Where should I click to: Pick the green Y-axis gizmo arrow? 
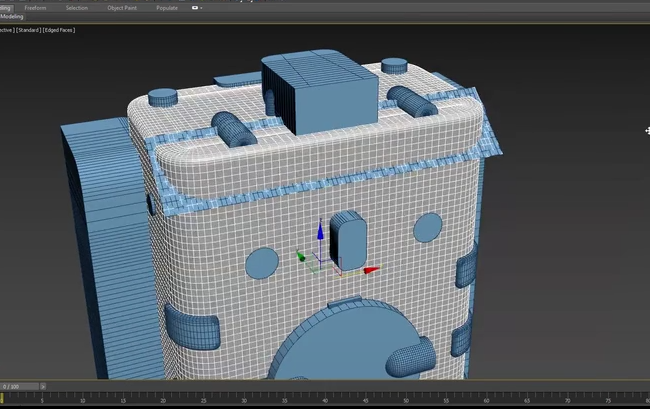(x=301, y=257)
